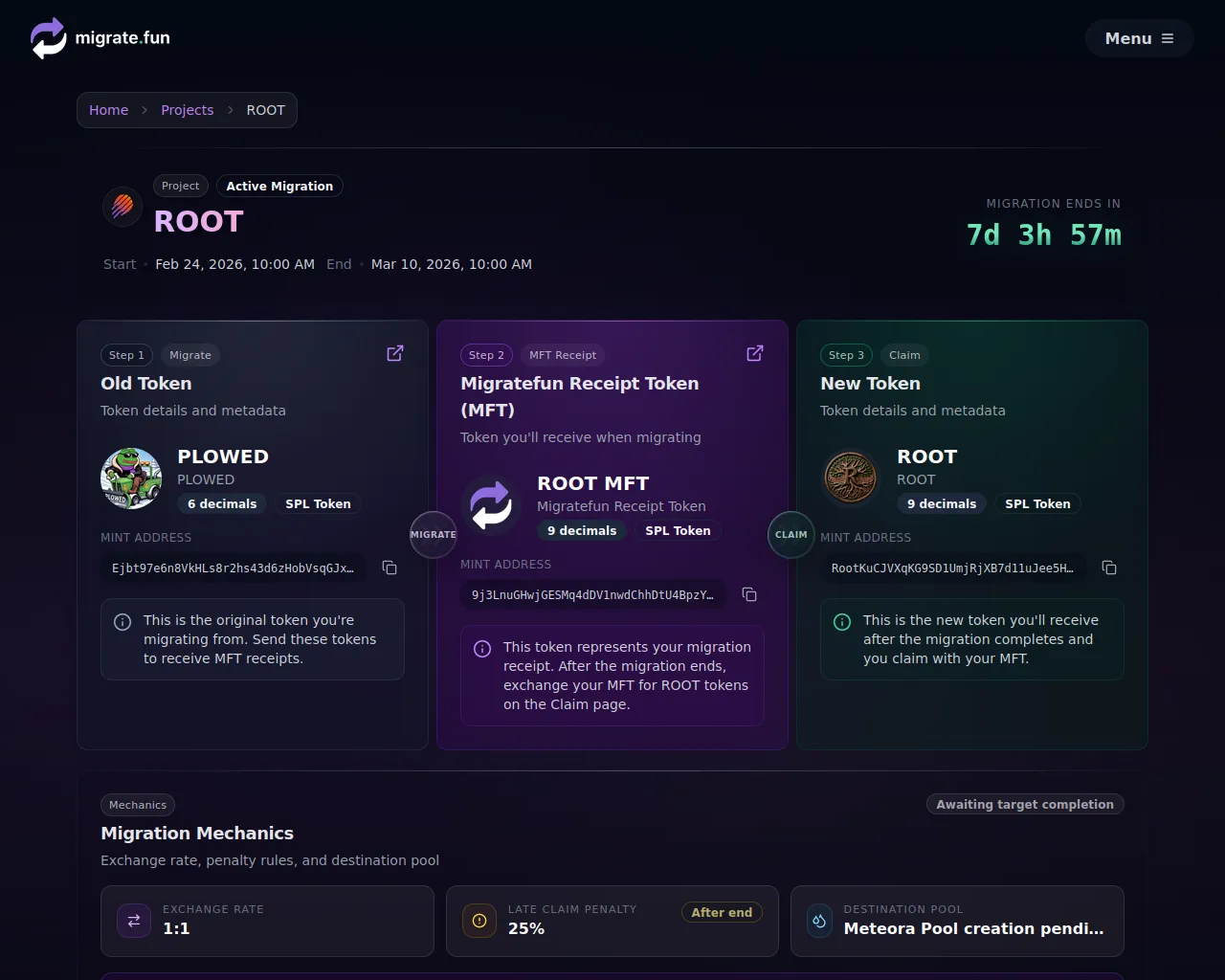
Task: Click the 25% late claim penalty value
Action: tap(526, 928)
